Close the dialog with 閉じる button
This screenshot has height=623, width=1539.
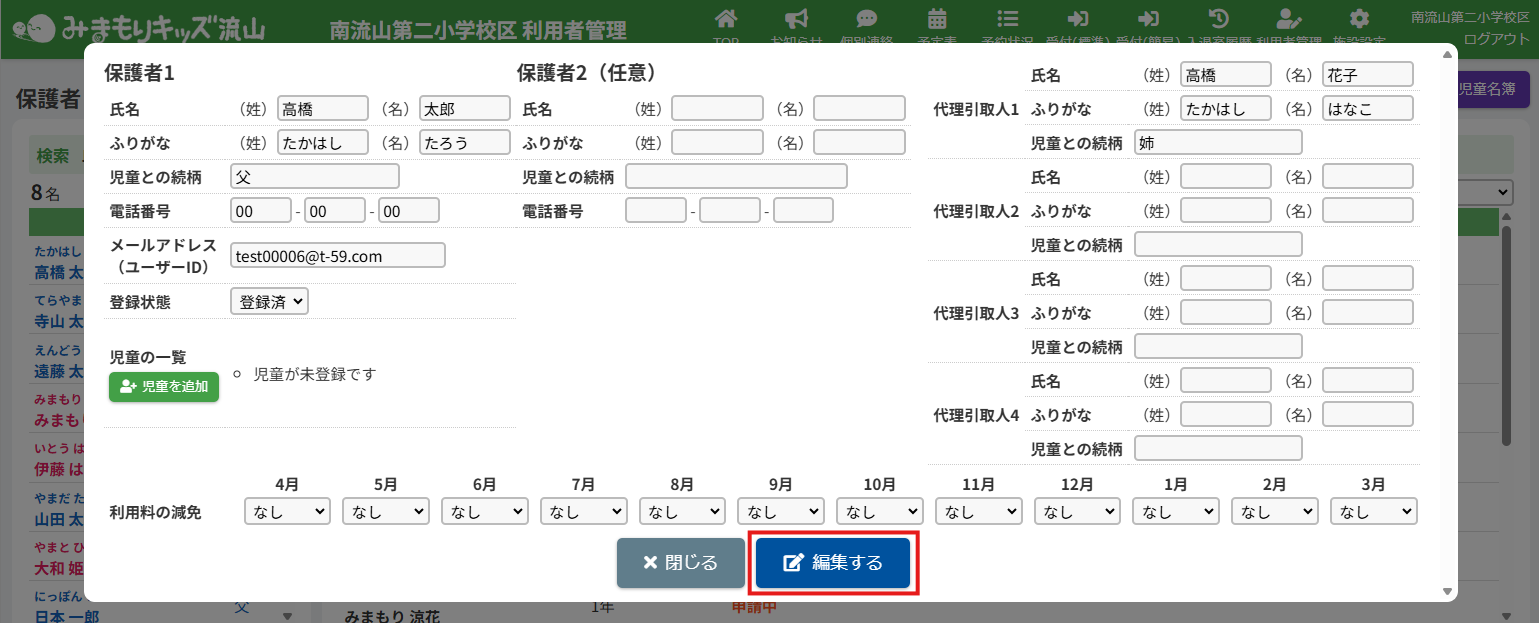tap(680, 563)
